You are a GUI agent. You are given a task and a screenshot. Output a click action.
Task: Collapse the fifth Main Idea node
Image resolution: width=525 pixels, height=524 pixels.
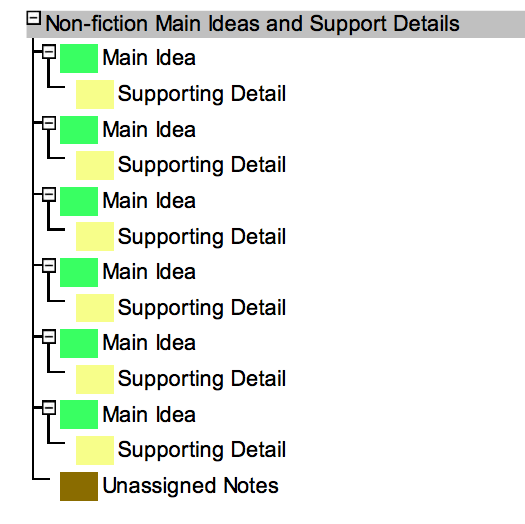tap(49, 336)
